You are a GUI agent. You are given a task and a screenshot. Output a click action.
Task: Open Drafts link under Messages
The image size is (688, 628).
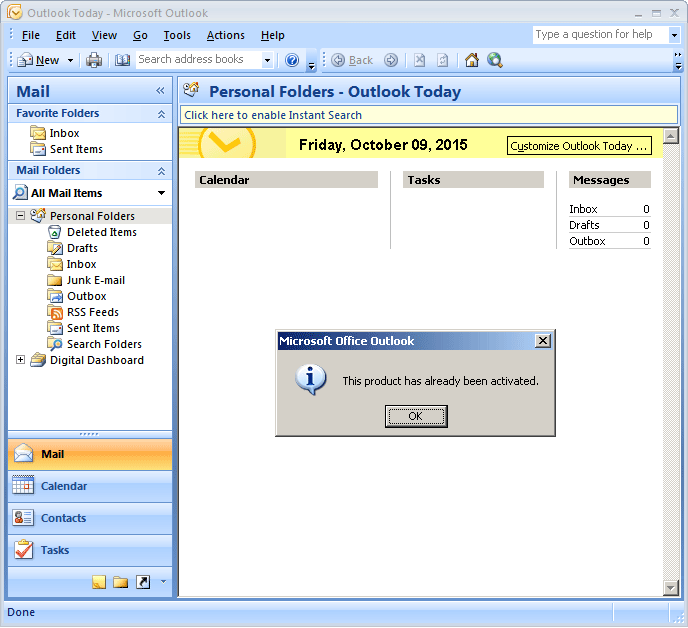[x=584, y=225]
